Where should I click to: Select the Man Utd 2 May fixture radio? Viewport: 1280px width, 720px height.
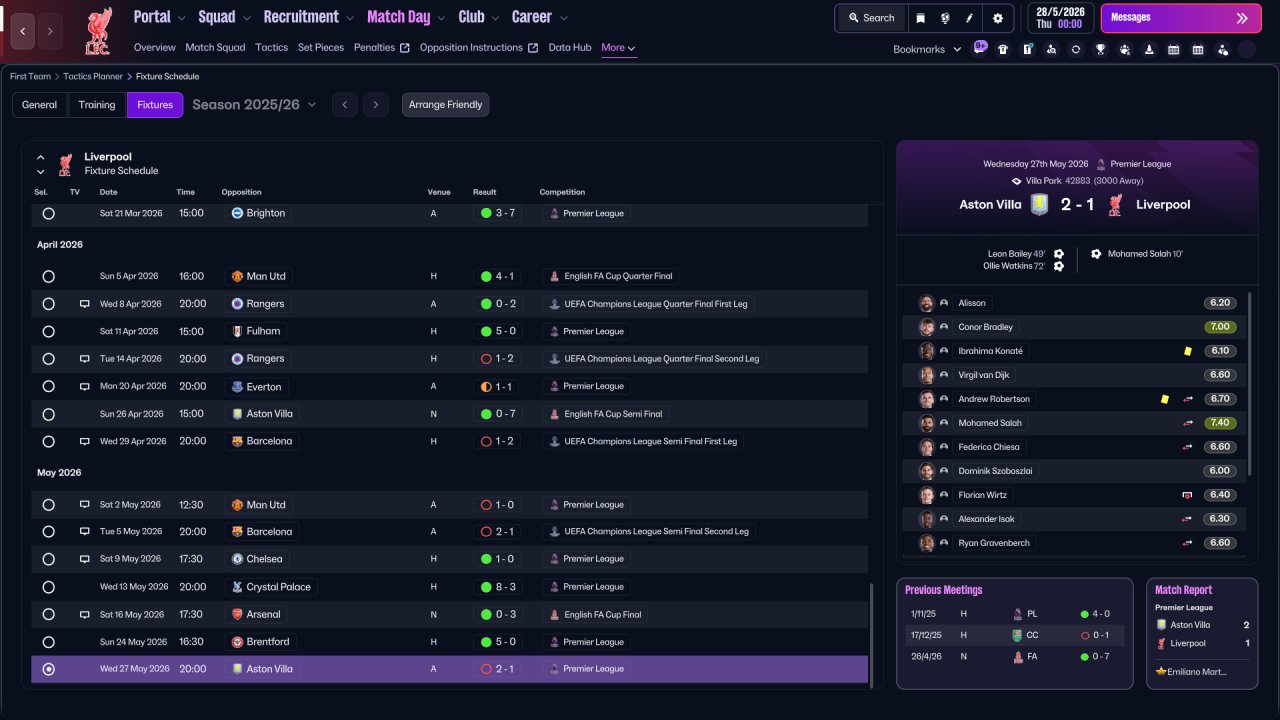point(48,505)
